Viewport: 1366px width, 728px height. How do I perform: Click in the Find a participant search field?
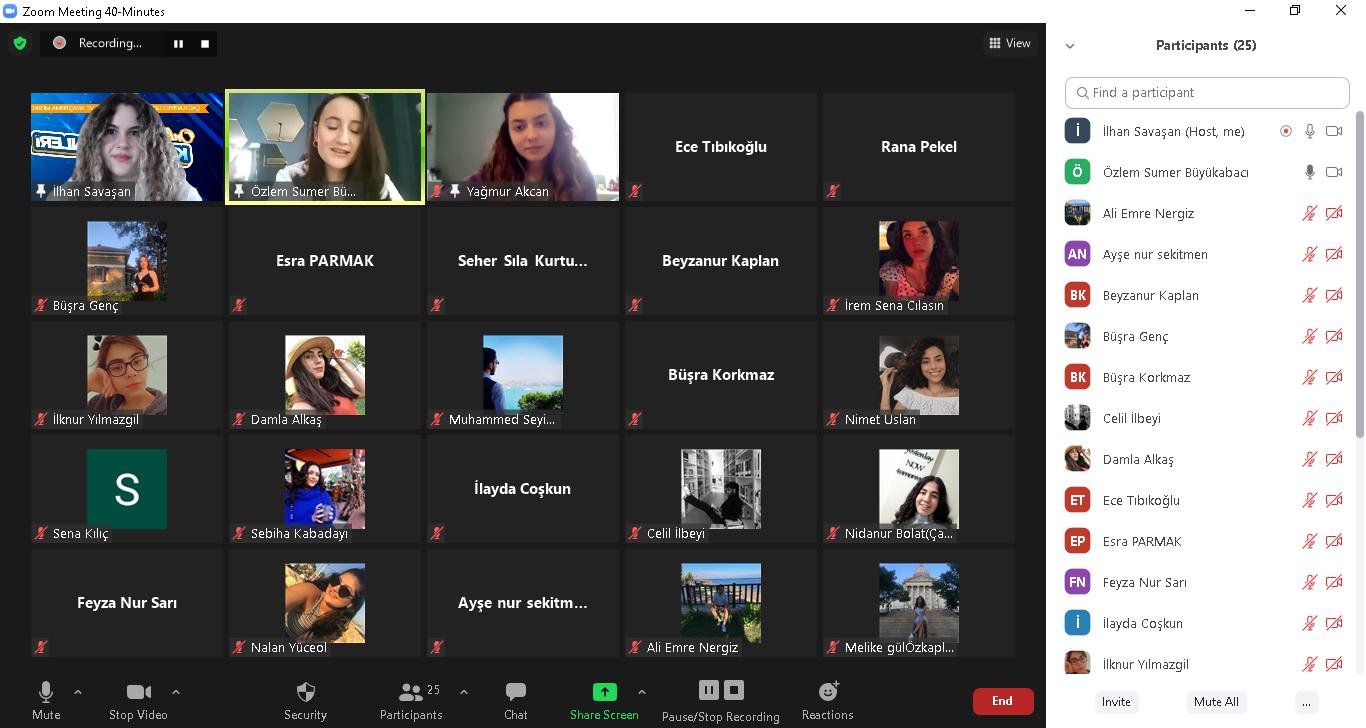[x=1207, y=92]
